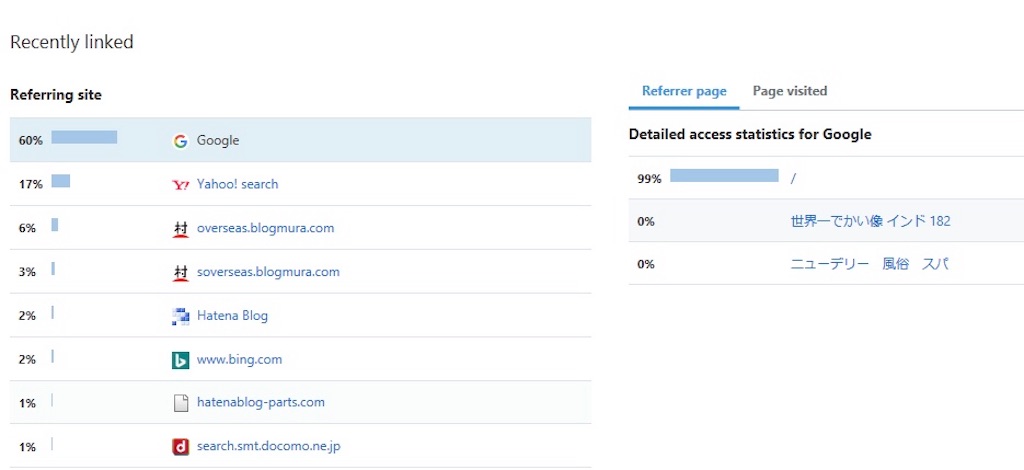
Task: Click the Hatena Blog icon
Action: [x=180, y=316]
